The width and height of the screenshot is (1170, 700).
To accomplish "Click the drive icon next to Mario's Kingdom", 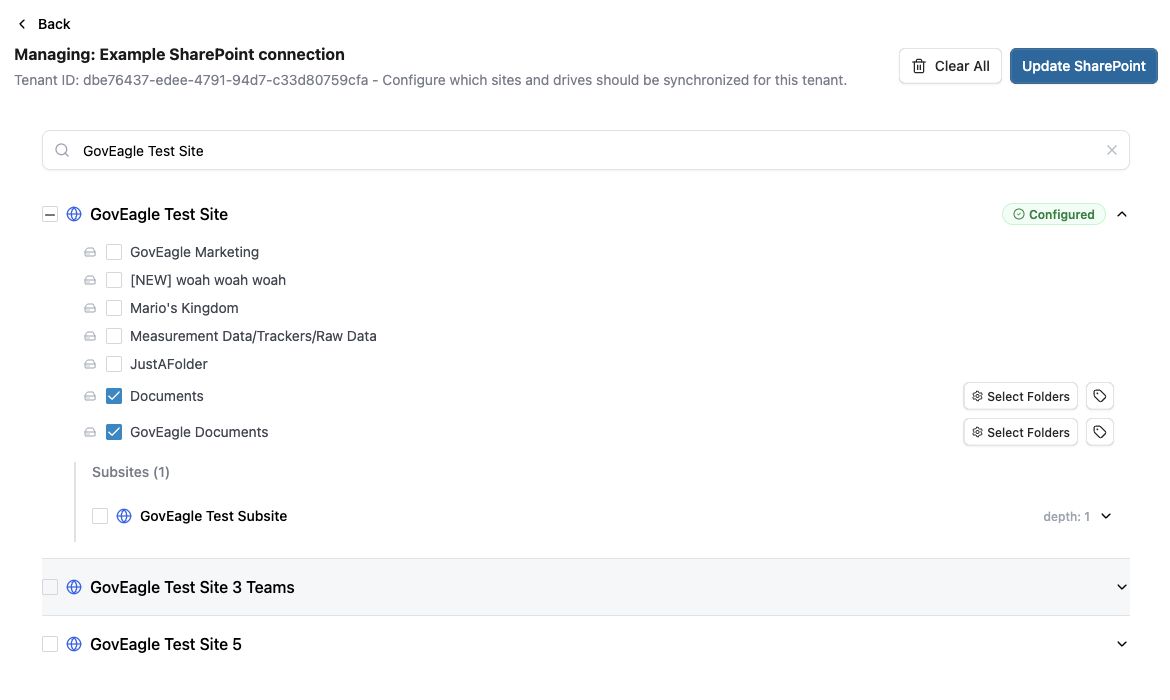I will coord(90,308).
